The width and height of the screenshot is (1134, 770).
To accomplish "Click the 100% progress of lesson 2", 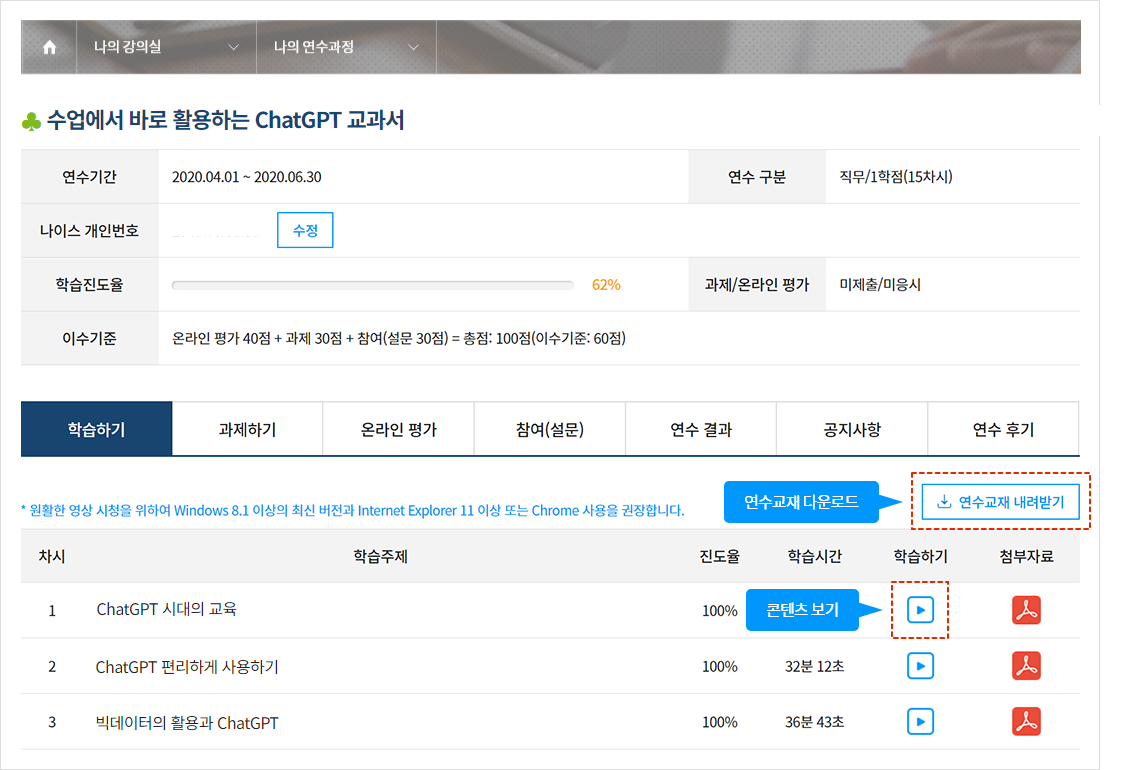I will tap(720, 667).
